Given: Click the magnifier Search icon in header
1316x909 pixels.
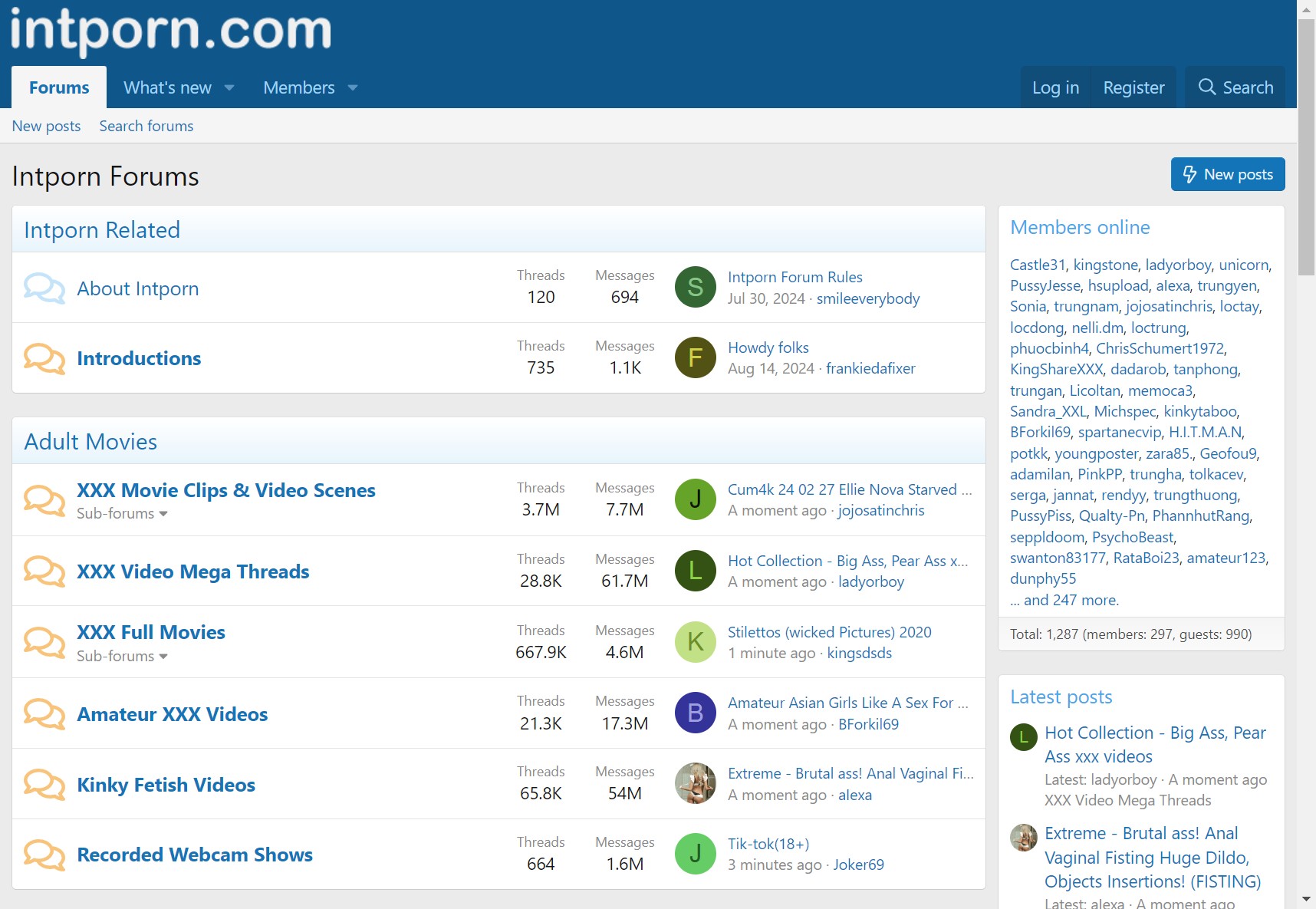Looking at the screenshot, I should [1206, 87].
